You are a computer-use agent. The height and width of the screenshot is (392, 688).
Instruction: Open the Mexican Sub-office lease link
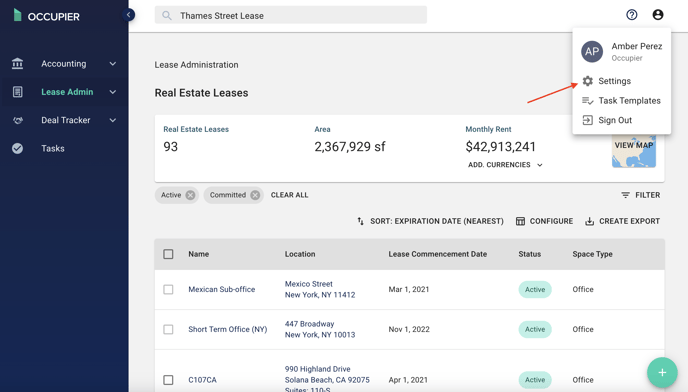click(x=222, y=289)
